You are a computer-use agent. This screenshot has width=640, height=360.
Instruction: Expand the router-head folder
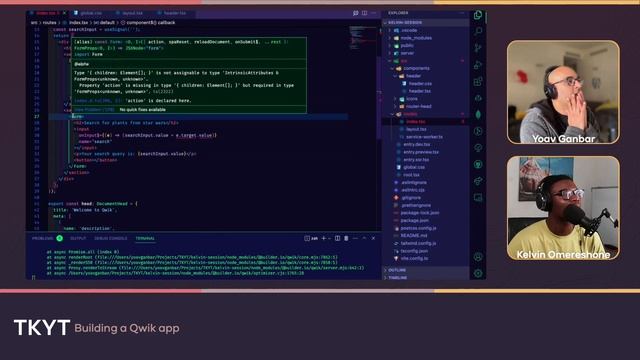[418, 106]
